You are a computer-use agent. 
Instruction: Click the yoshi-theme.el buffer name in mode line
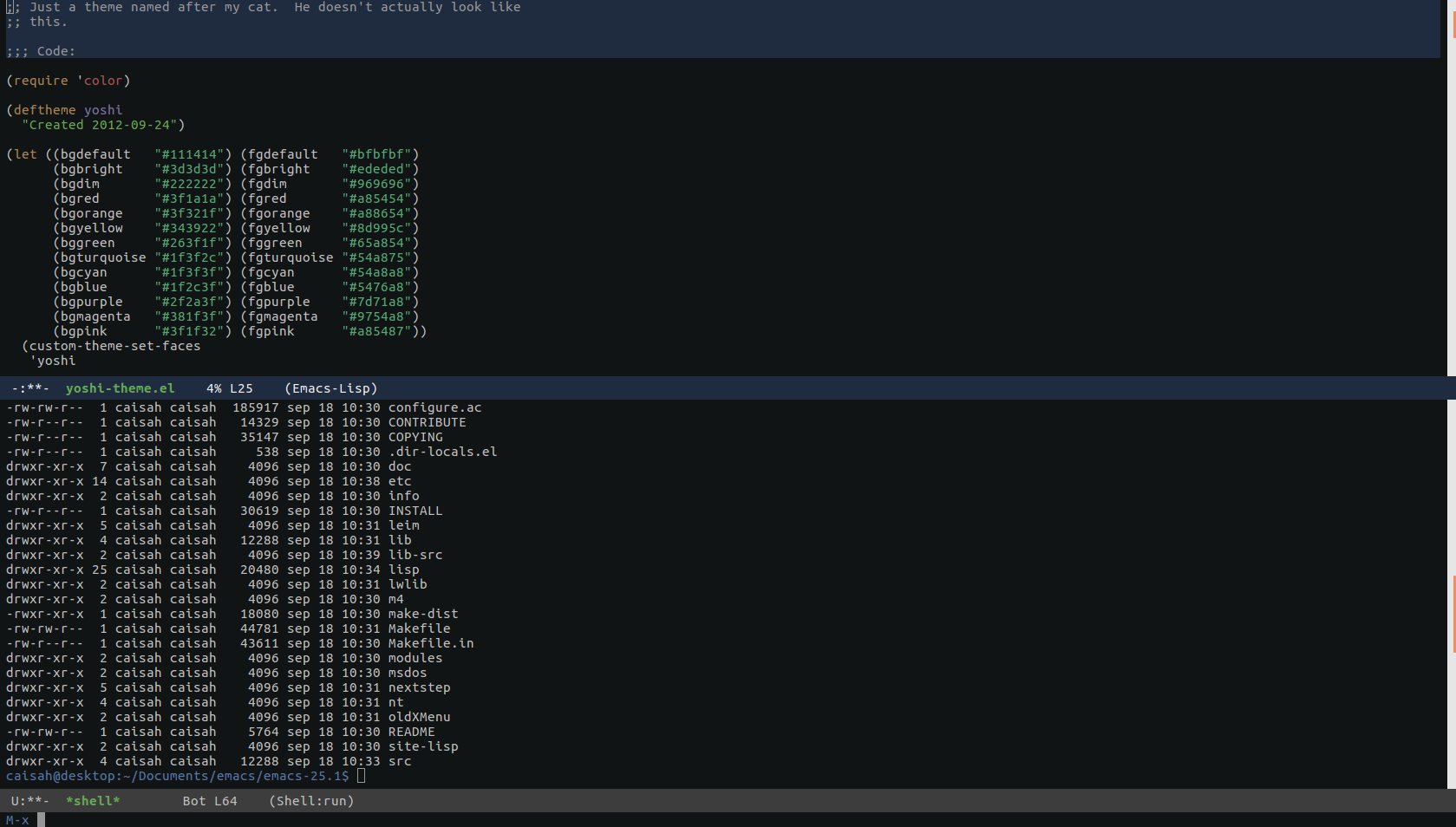(x=120, y=388)
